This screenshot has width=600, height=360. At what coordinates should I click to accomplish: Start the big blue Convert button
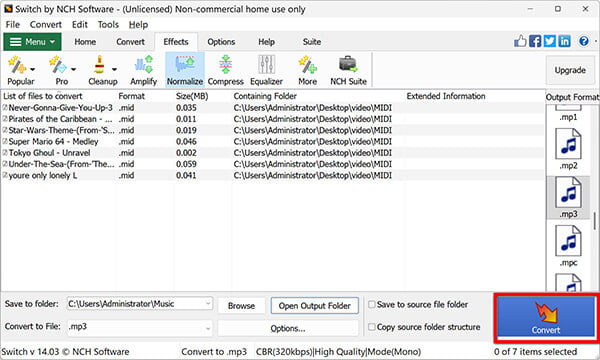546,317
